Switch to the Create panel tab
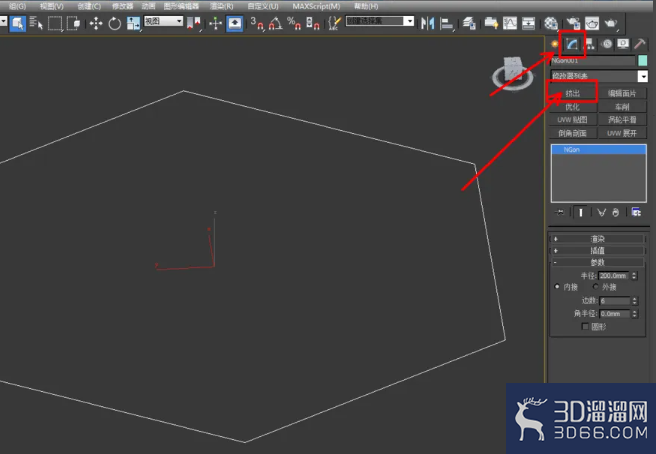The height and width of the screenshot is (454, 656). [x=555, y=44]
